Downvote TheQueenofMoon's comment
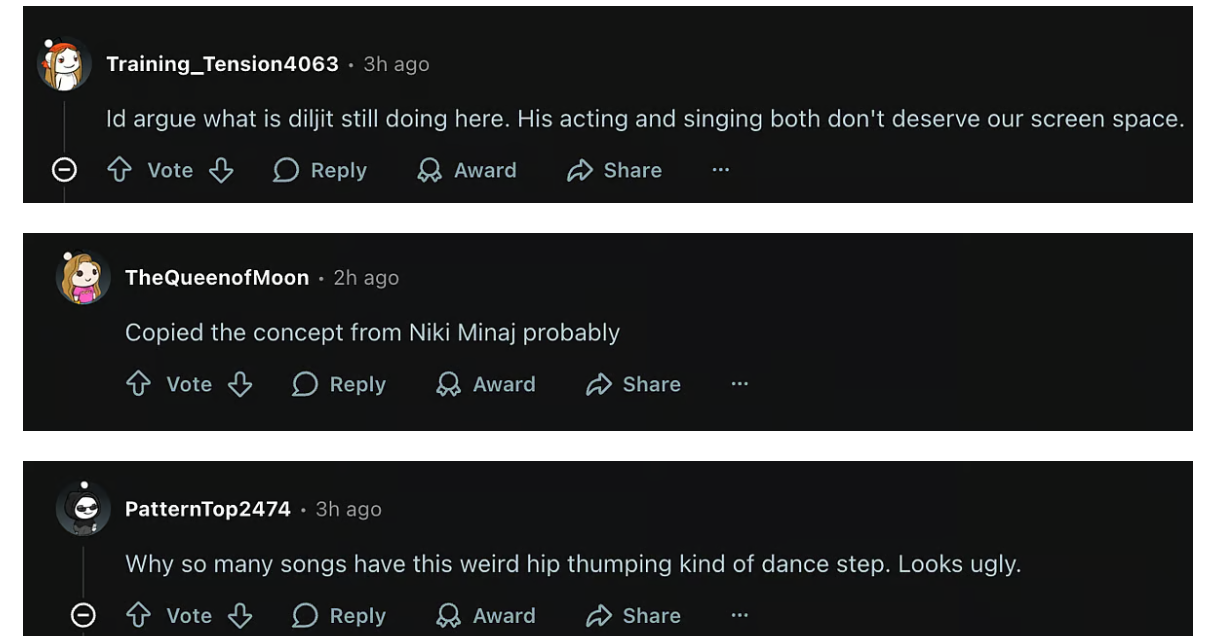 pyautogui.click(x=239, y=384)
